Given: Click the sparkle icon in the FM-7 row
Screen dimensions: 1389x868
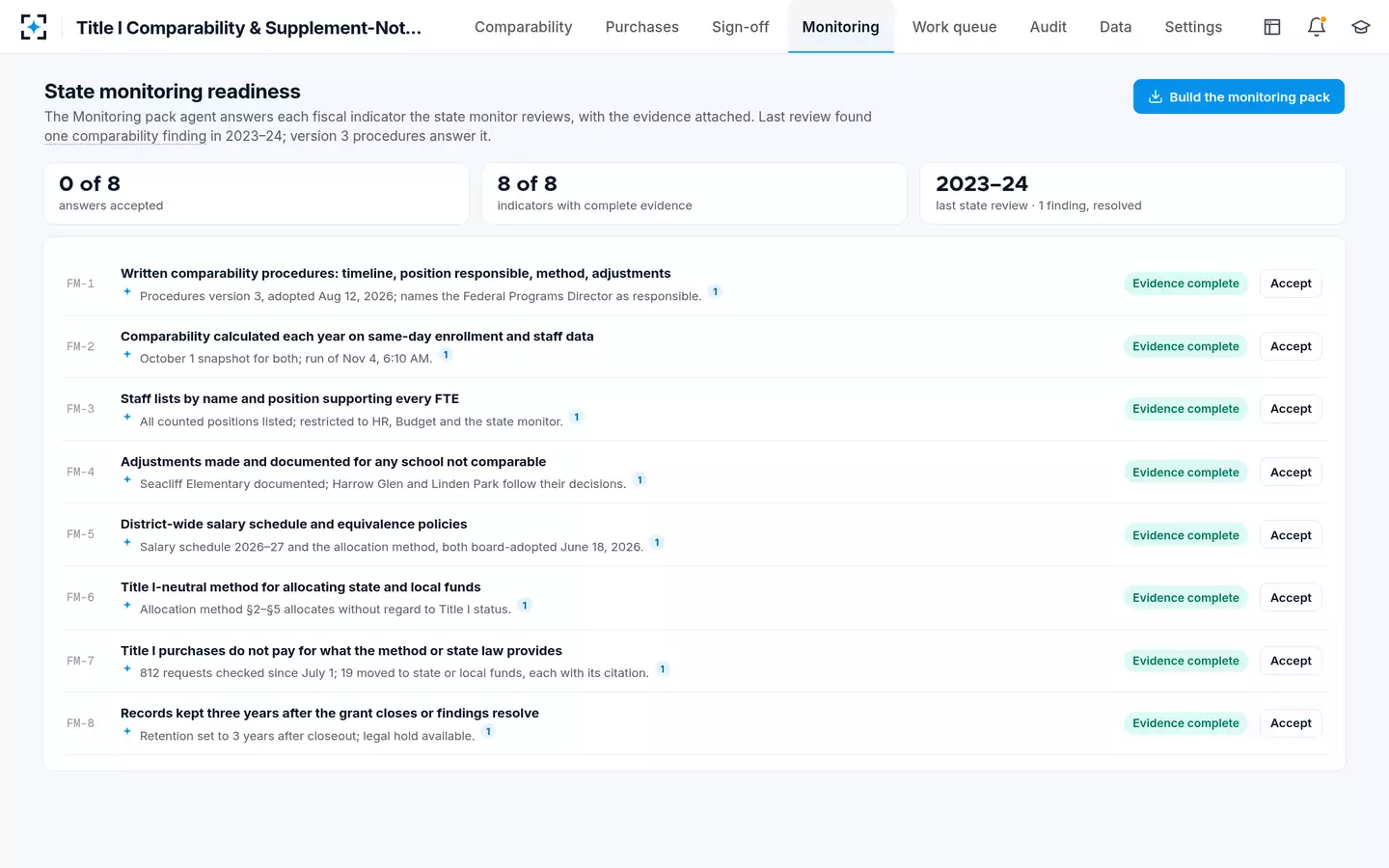Looking at the screenshot, I should 127,668.
